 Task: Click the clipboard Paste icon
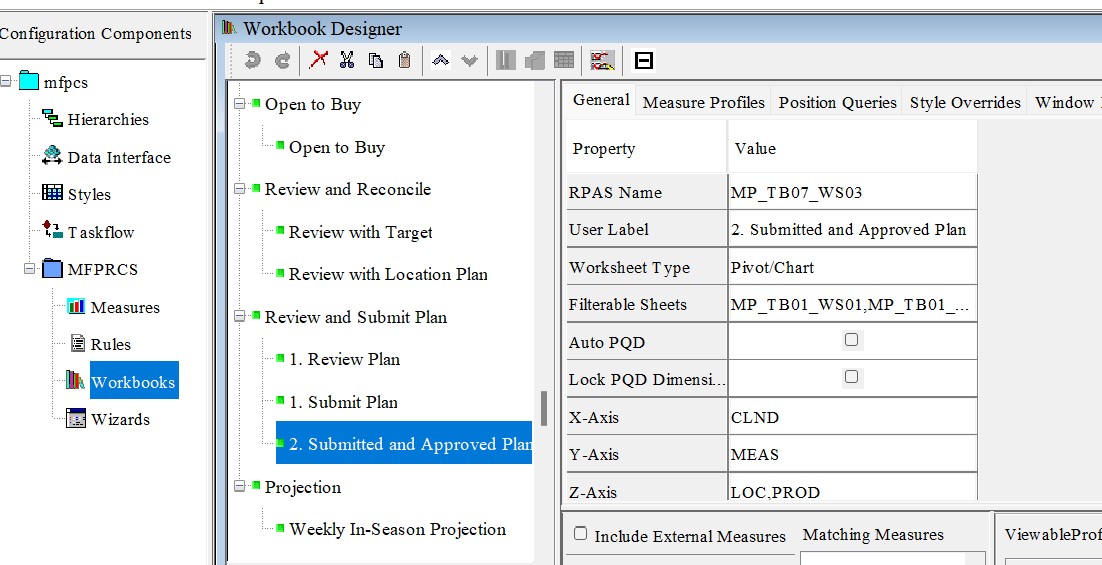click(x=404, y=60)
